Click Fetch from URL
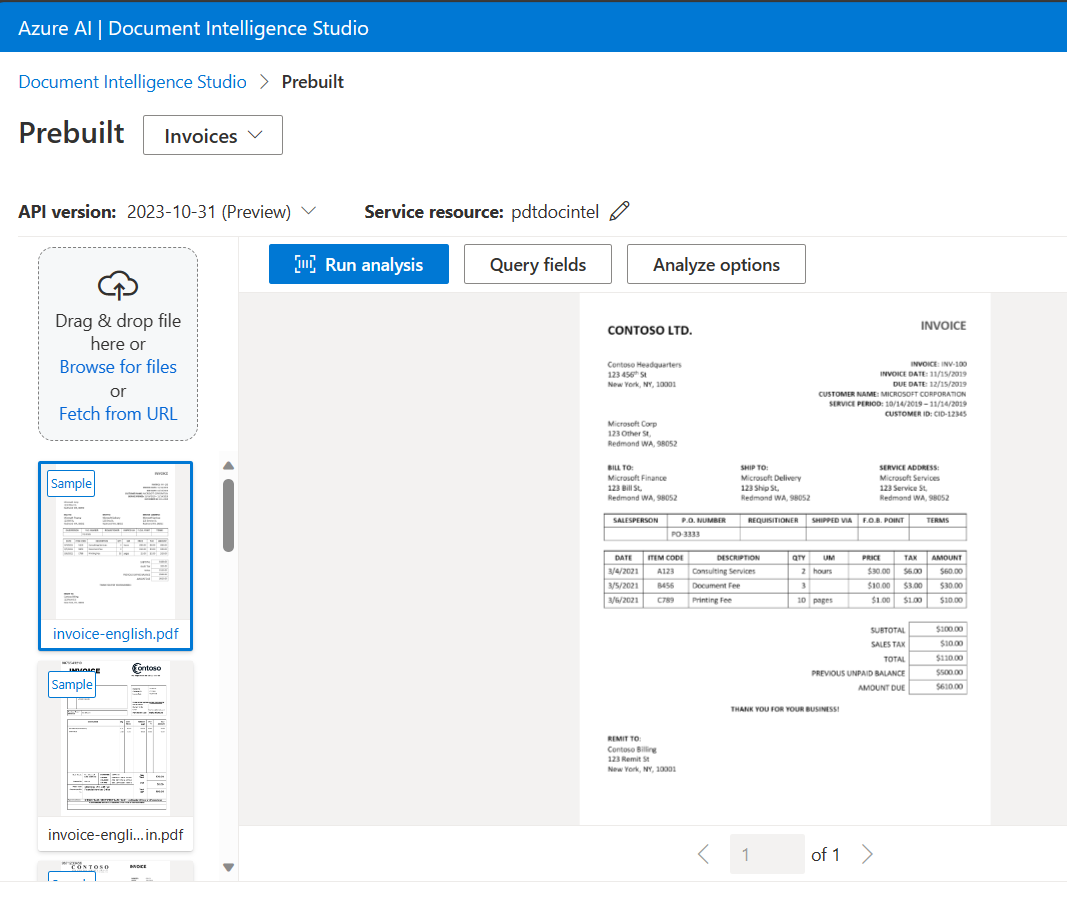Screen dimensions: 1067x904 pyautogui.click(x=117, y=413)
